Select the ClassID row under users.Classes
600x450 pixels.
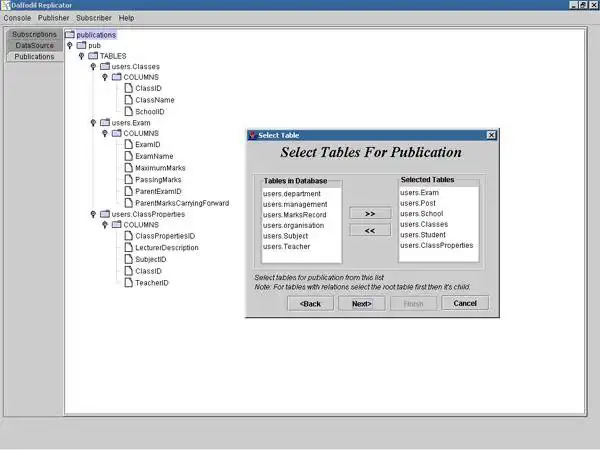click(143, 88)
